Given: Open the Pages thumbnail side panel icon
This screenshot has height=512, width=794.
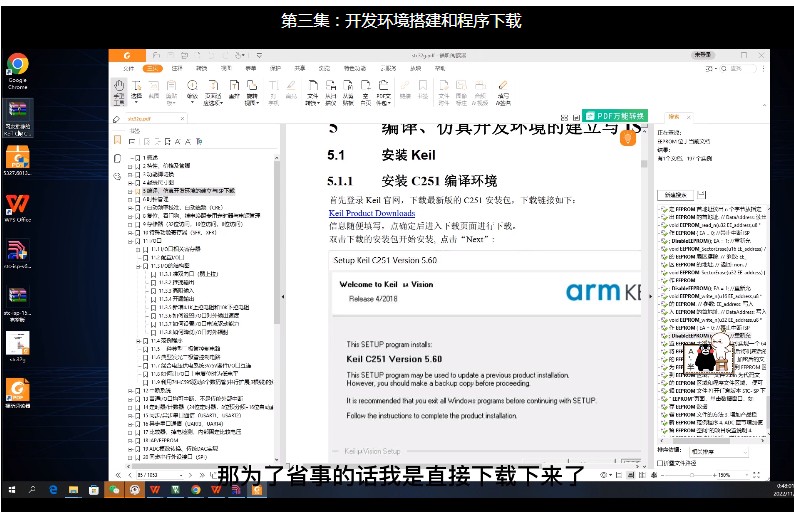Looking at the screenshot, I should [x=117, y=159].
